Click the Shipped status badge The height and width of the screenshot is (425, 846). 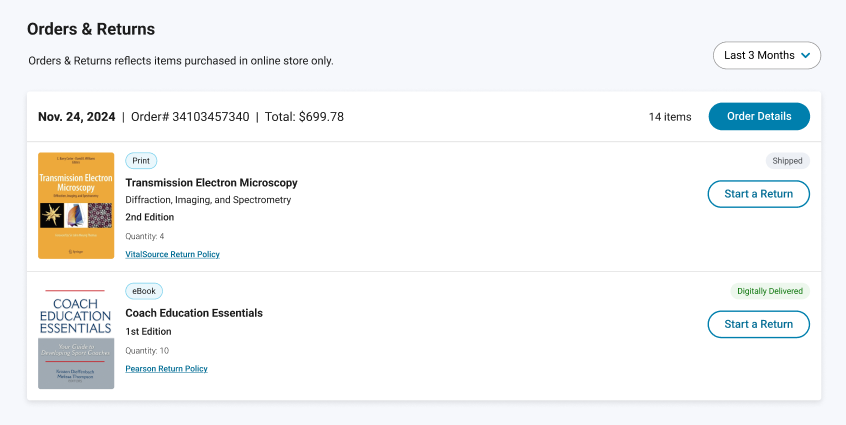coord(788,161)
